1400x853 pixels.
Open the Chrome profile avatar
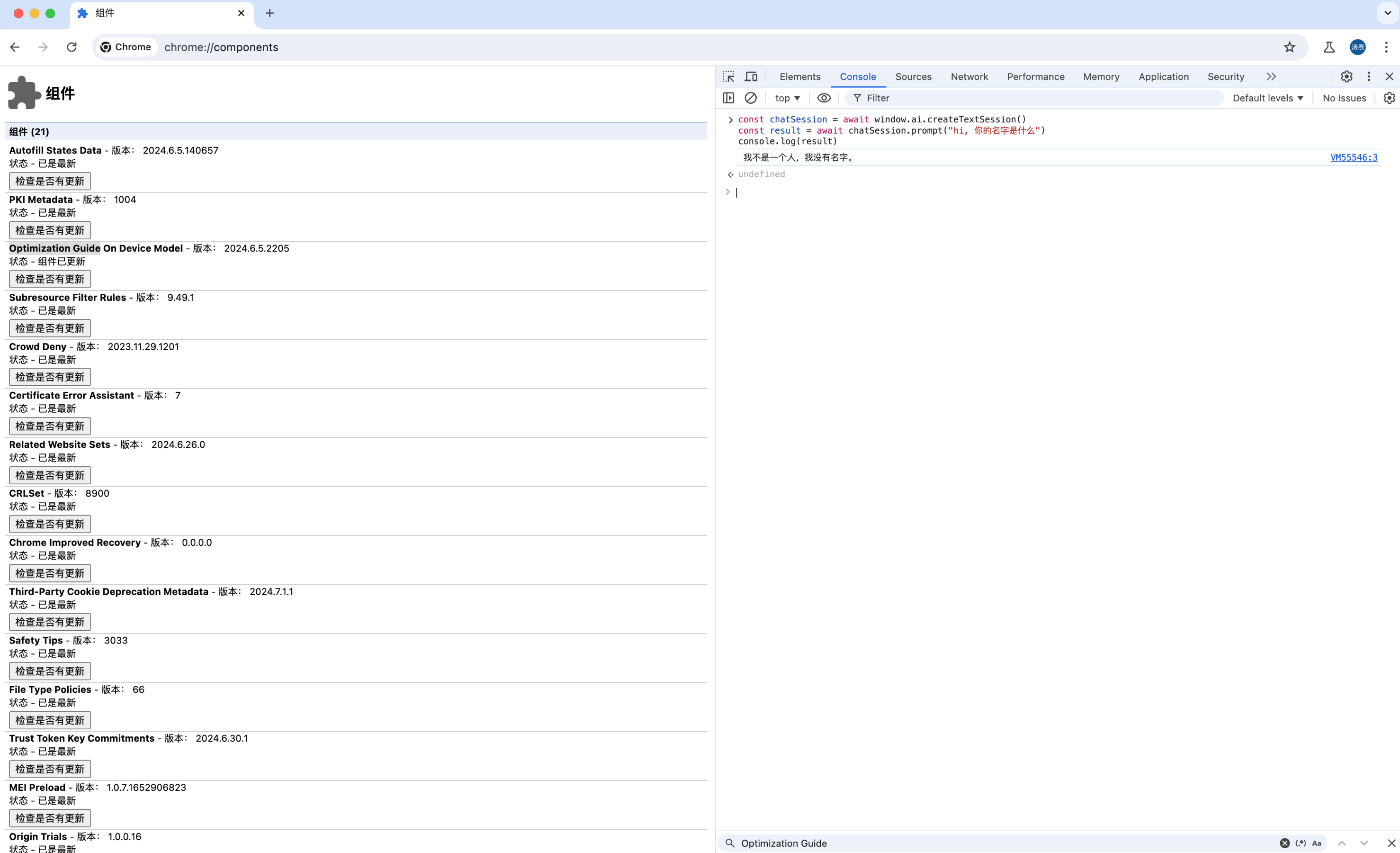click(1357, 47)
